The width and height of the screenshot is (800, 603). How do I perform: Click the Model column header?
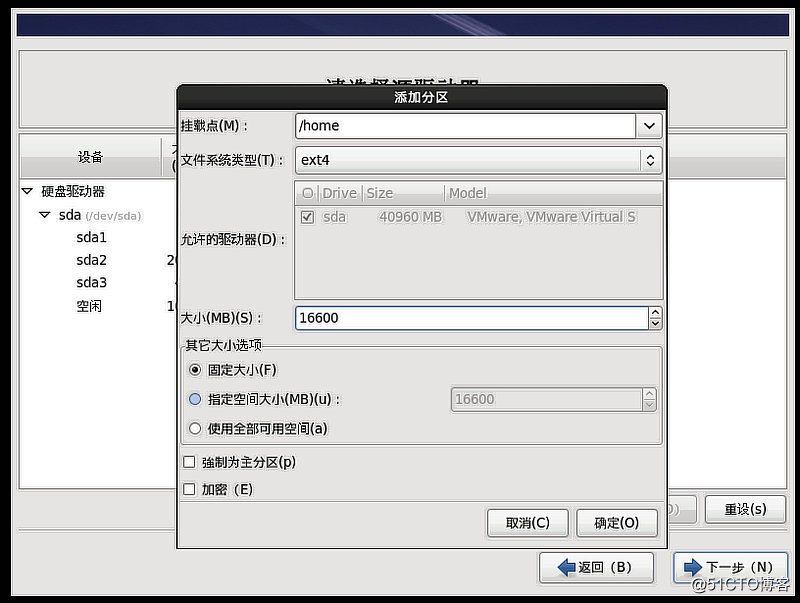[554, 193]
